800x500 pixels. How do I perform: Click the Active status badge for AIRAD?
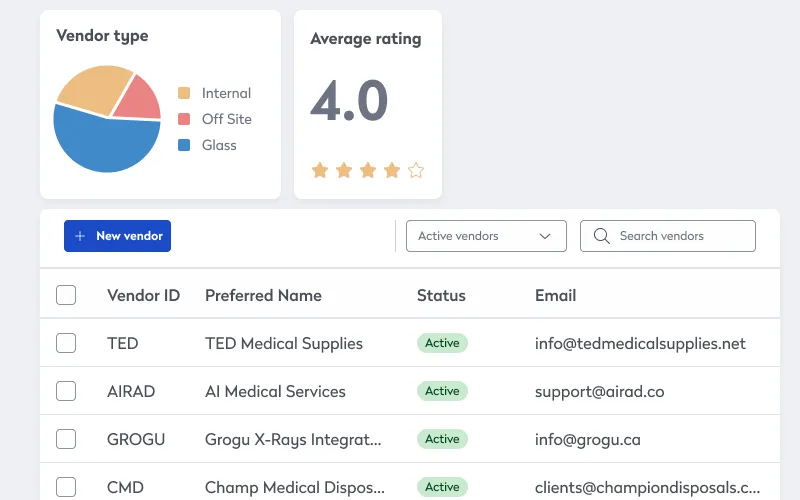coord(442,391)
